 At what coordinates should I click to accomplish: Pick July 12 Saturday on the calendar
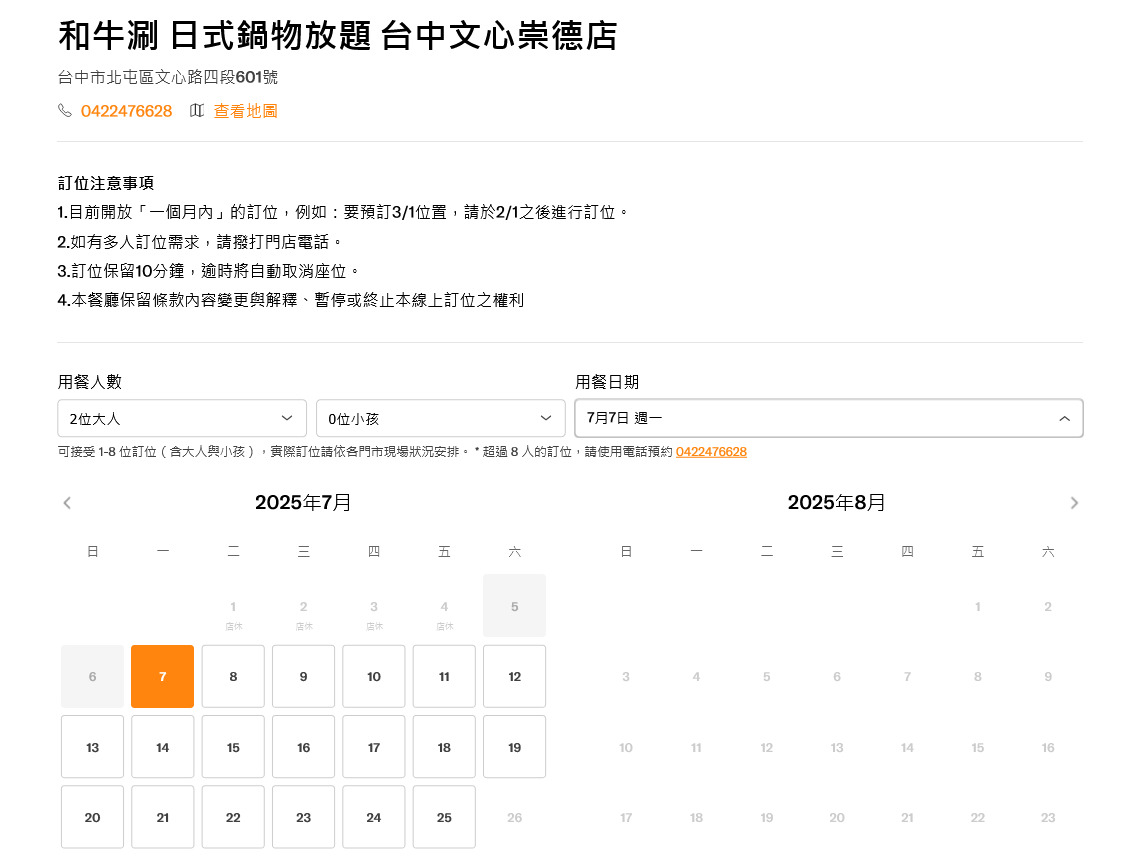tap(514, 677)
